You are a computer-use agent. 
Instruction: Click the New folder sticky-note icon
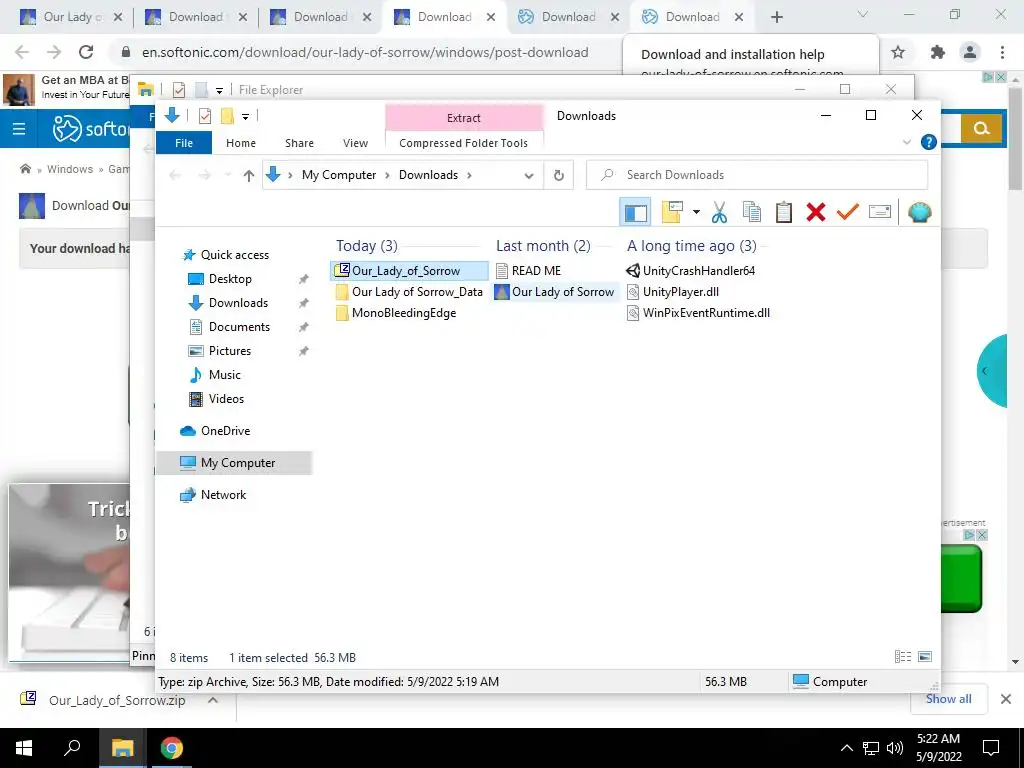click(672, 212)
